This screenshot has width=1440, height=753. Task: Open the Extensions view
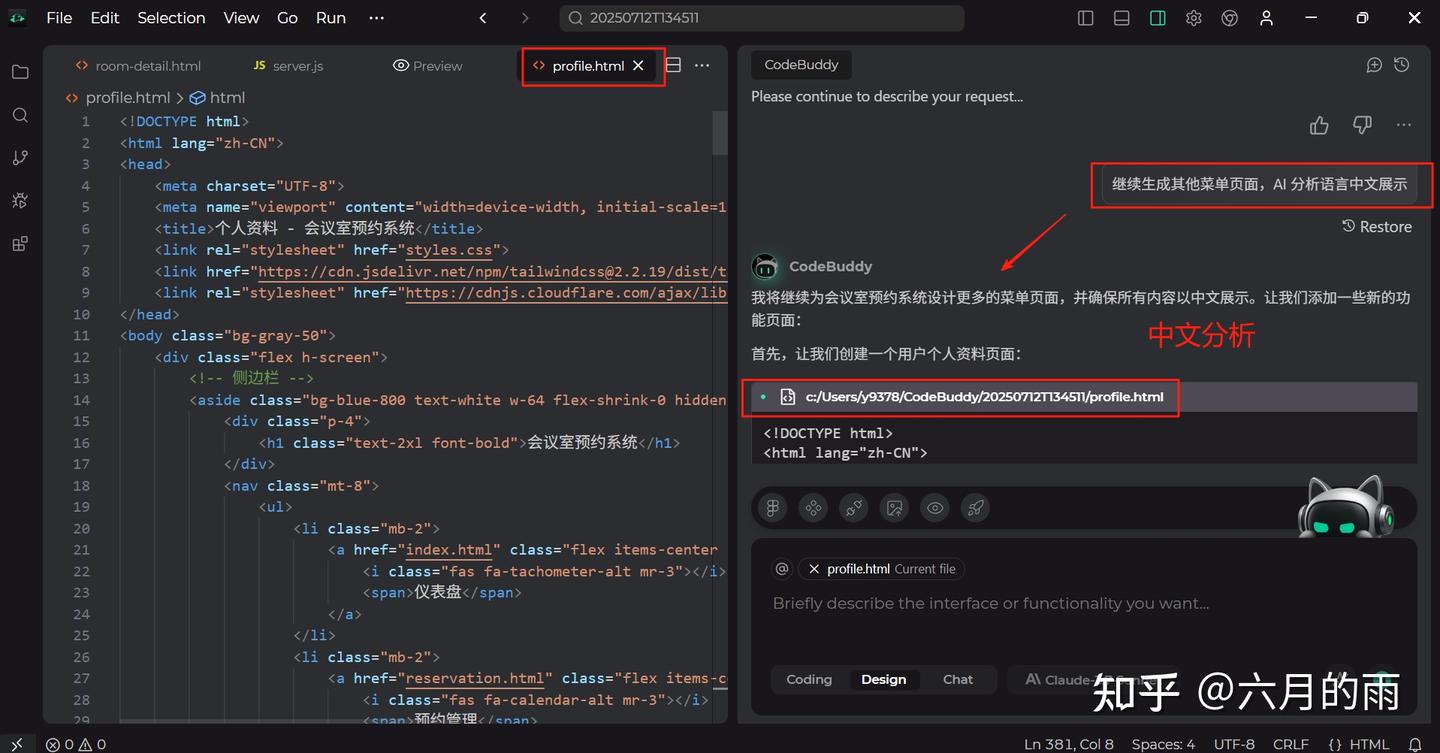click(x=20, y=244)
